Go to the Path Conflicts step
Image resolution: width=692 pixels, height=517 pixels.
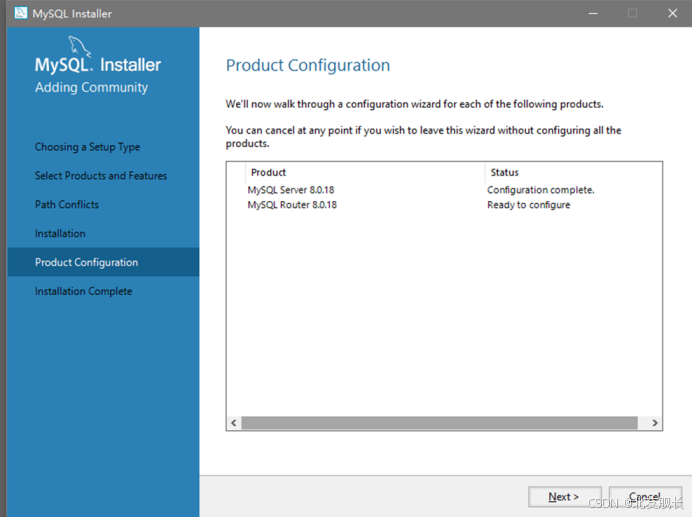coord(67,204)
